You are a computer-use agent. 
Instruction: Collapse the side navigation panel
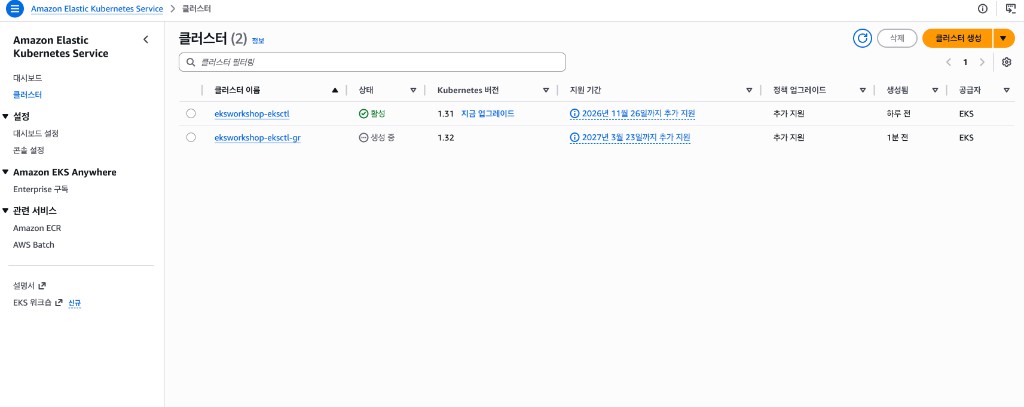(146, 40)
